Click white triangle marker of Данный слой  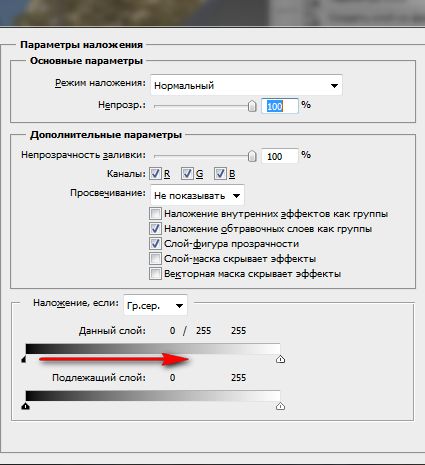pyautogui.click(x=280, y=359)
